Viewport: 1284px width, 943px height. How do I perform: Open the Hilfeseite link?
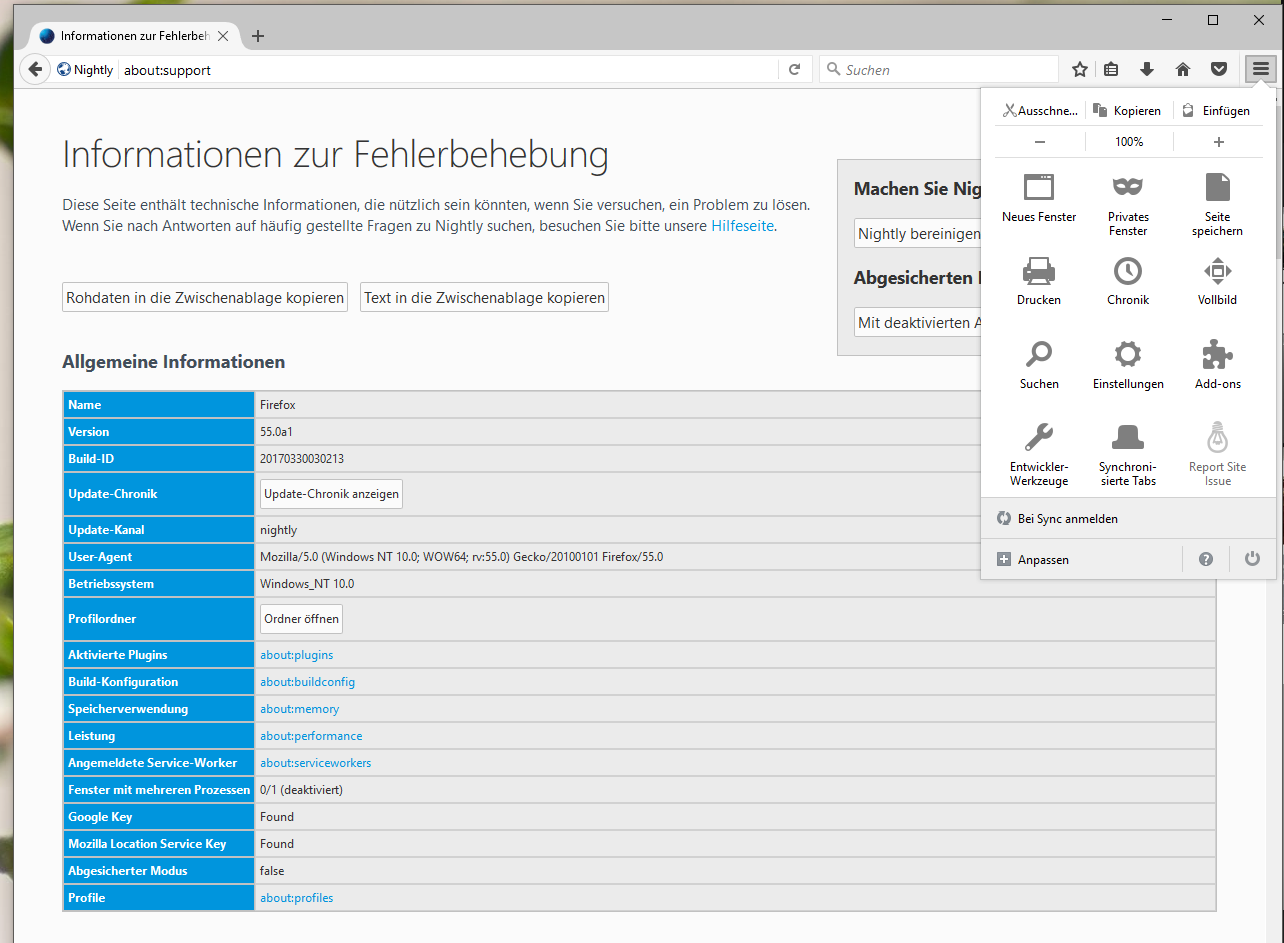(x=742, y=226)
